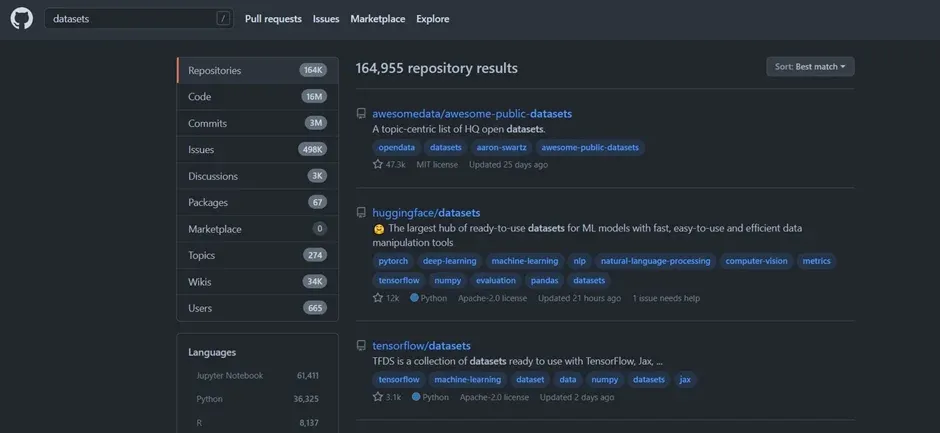The width and height of the screenshot is (940, 433).
Task: Click repository icon beside huggingface/datasets
Action: tap(362, 213)
